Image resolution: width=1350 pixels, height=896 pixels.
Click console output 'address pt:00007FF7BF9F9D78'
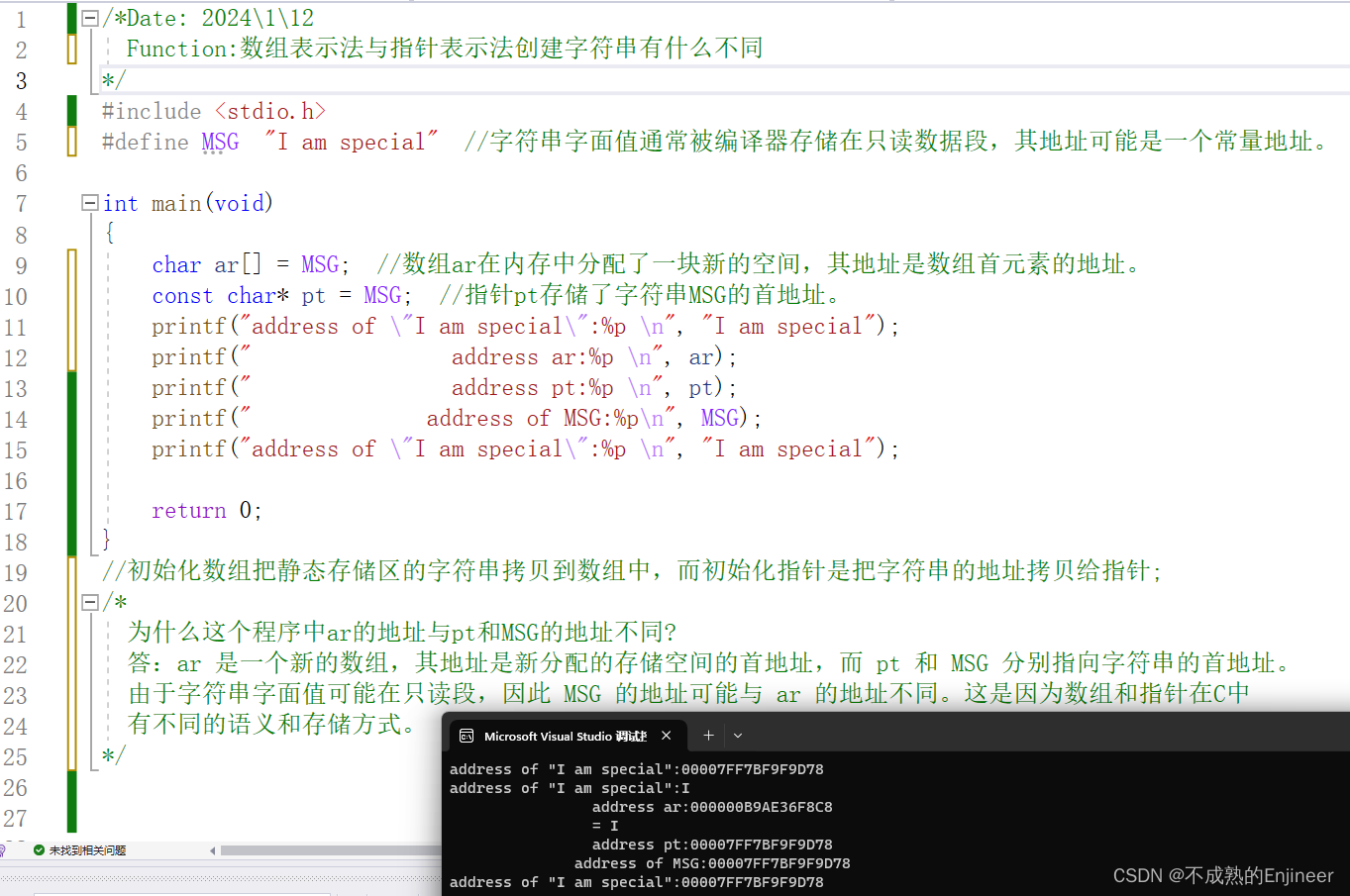click(x=712, y=845)
